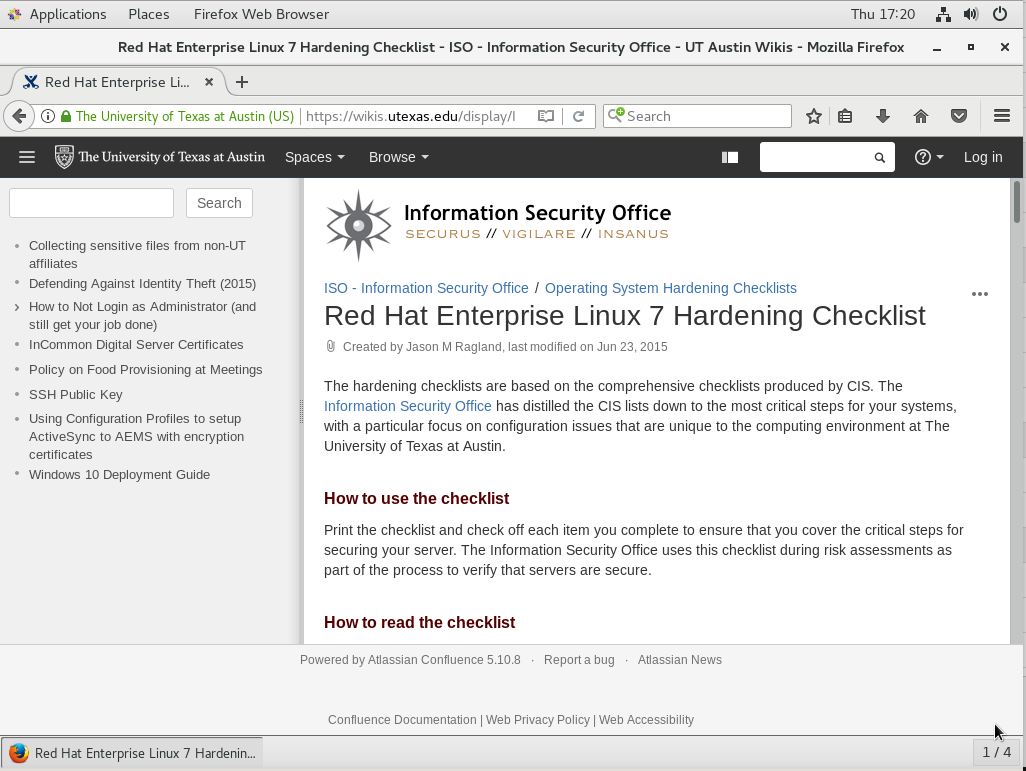The height and width of the screenshot is (771, 1026).
Task: Click Report a bug footer link
Action: [579, 660]
